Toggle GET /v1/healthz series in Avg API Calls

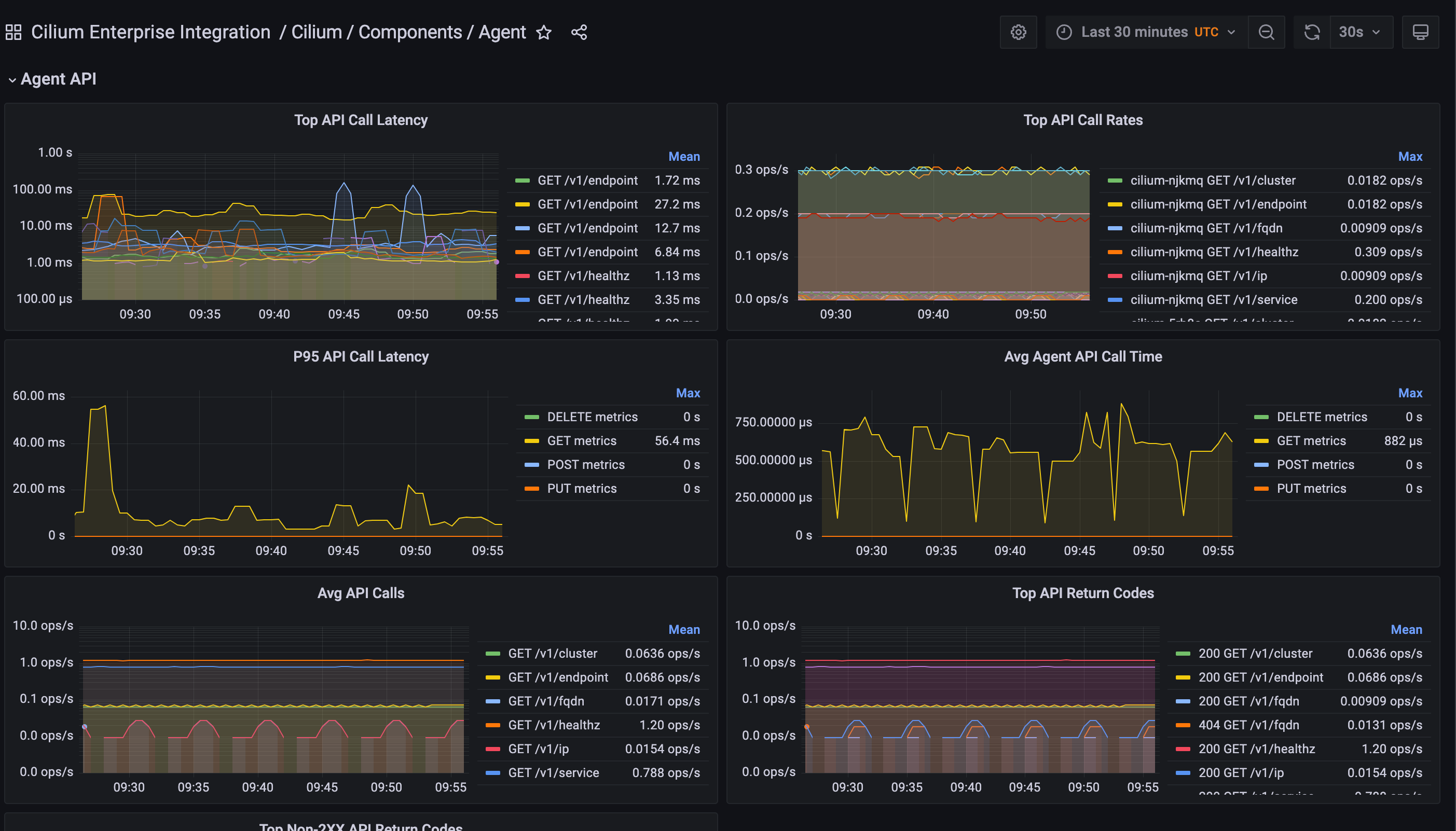[554, 725]
